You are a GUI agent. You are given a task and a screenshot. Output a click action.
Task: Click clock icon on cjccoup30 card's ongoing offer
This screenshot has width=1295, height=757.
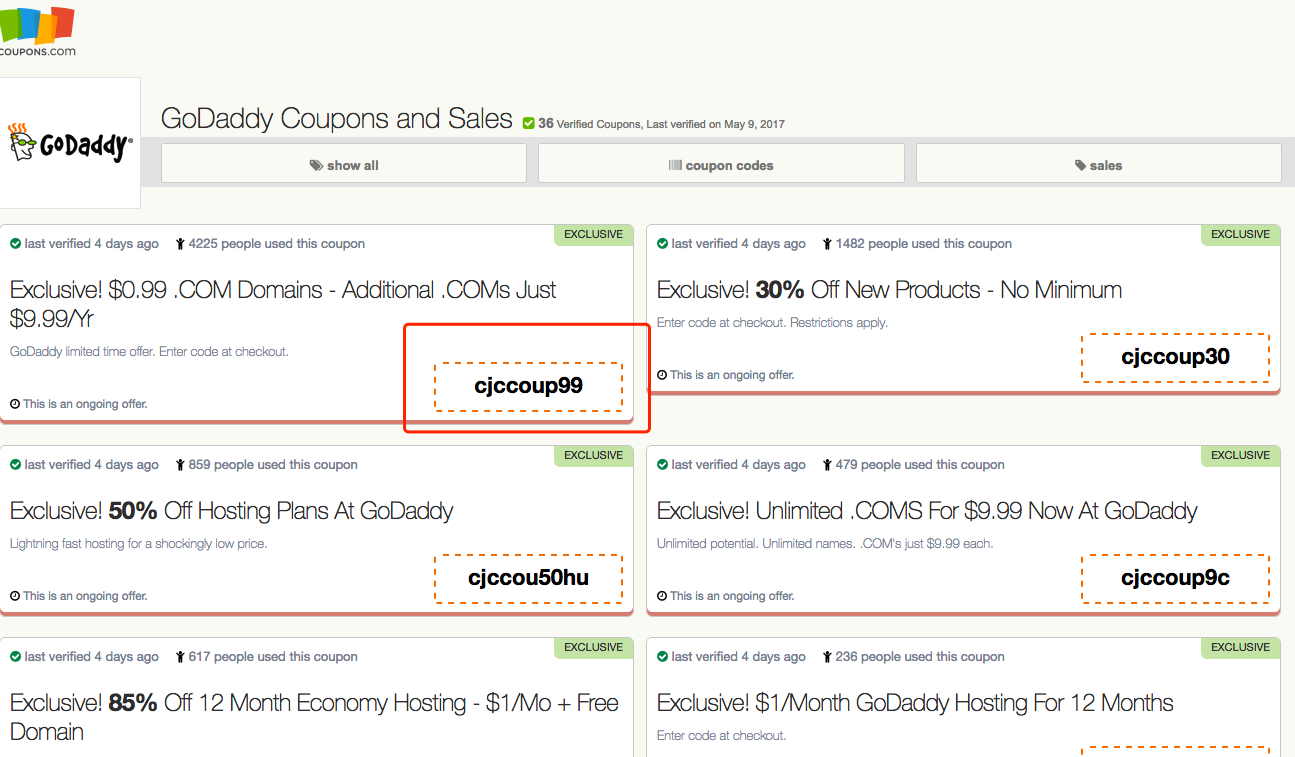point(662,375)
